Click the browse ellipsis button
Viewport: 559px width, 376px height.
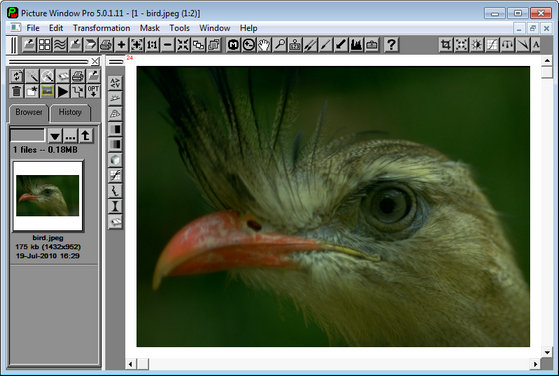tap(70, 136)
